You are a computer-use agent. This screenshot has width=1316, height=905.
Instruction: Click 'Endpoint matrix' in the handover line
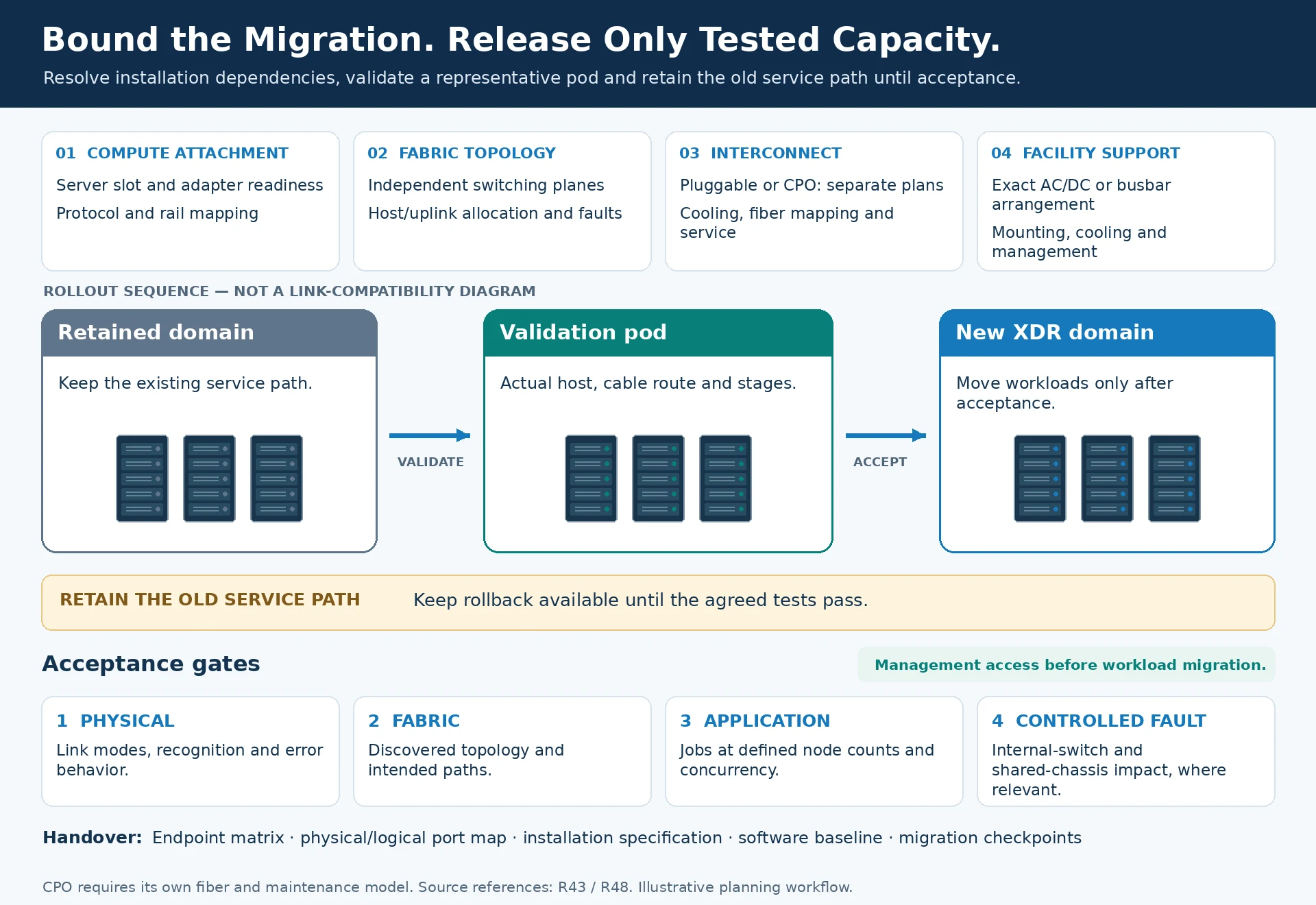(218, 838)
